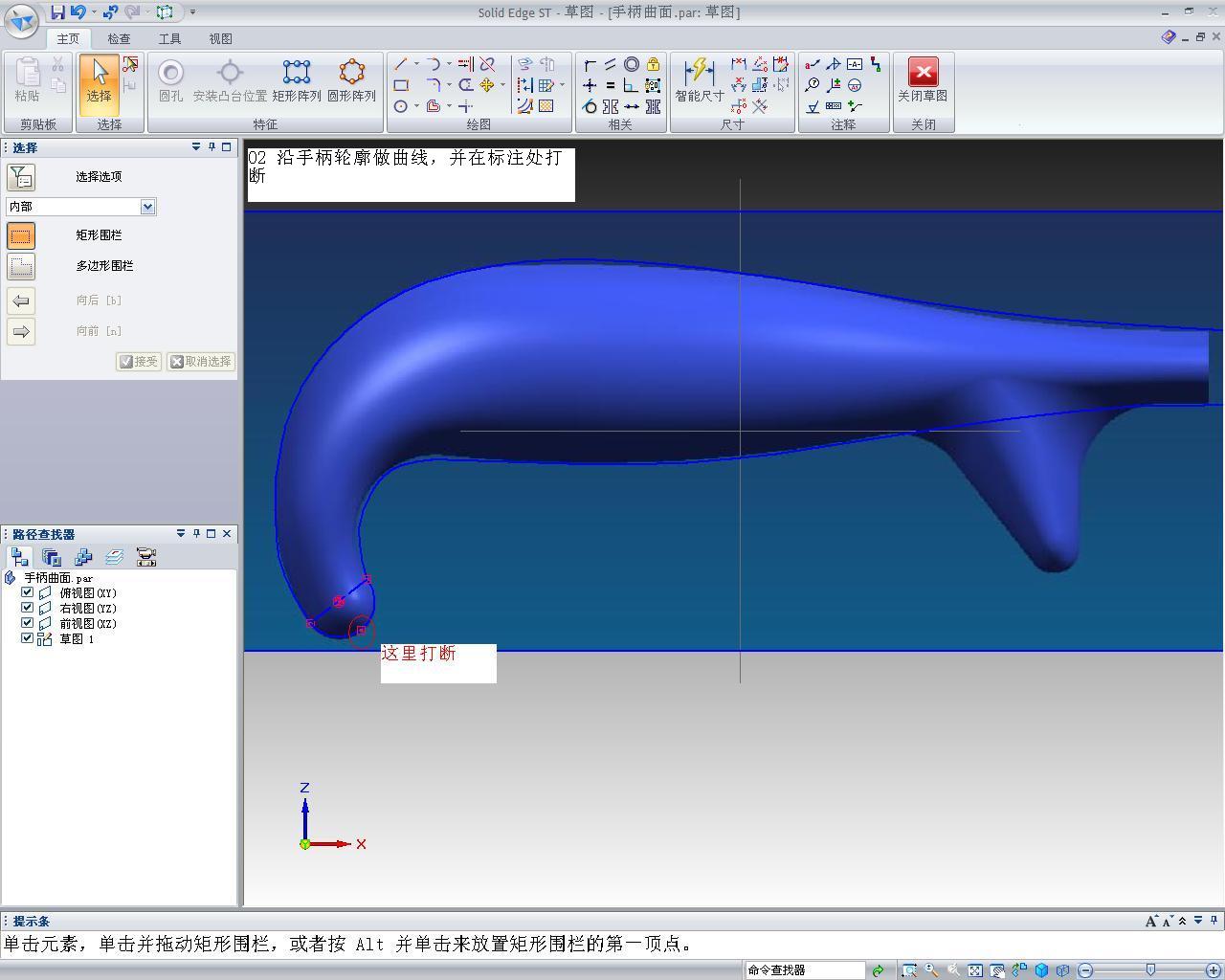This screenshot has width=1225, height=980.
Task: Toggle auto-hide pin on 选择 panel
Action: [212, 146]
